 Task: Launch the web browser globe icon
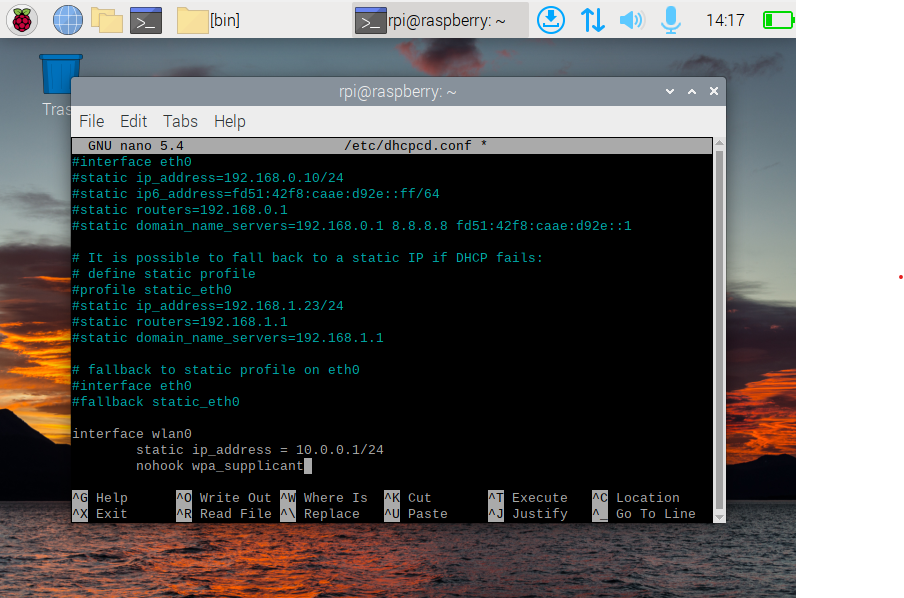67,20
